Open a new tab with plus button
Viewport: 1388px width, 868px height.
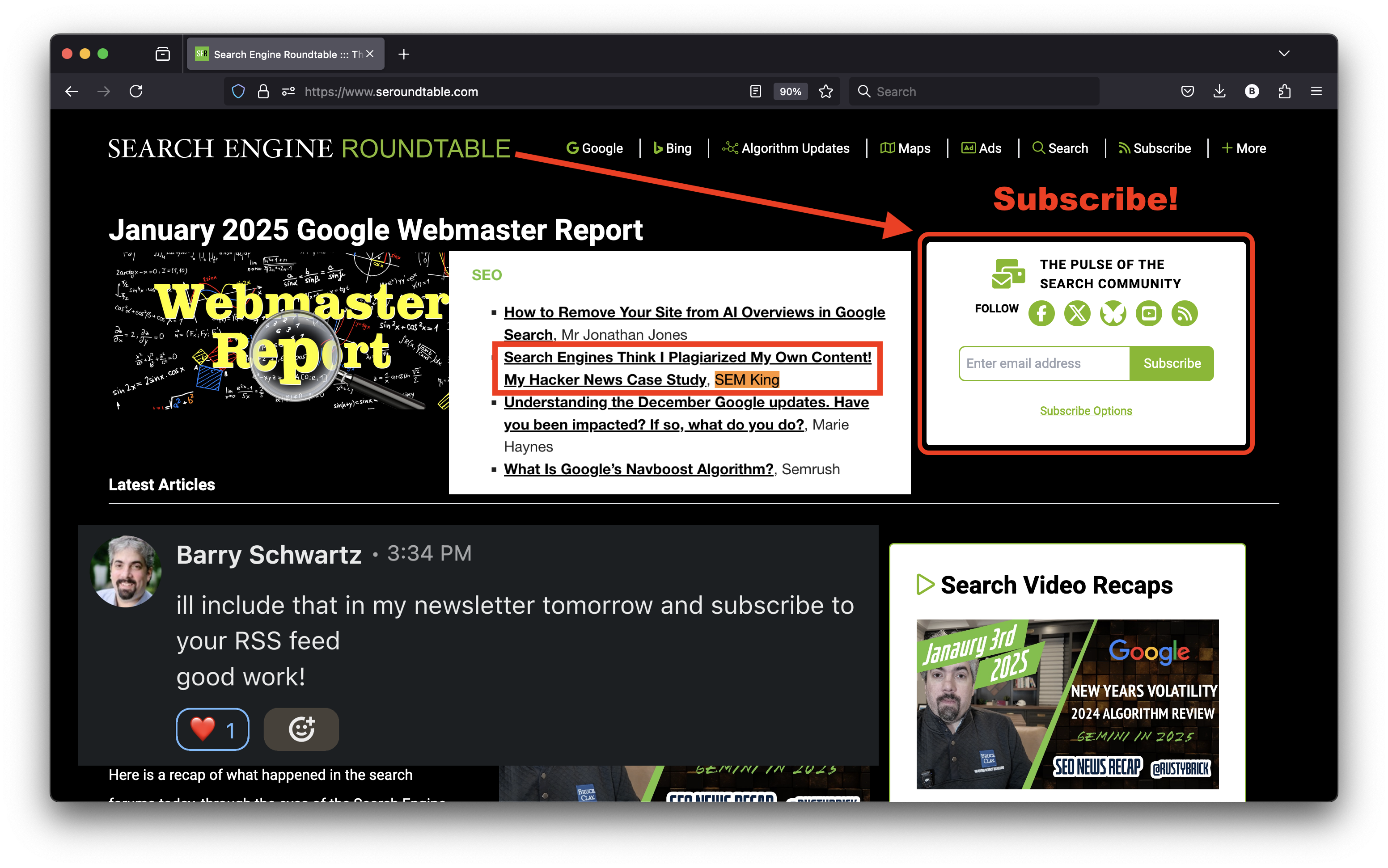tap(404, 54)
